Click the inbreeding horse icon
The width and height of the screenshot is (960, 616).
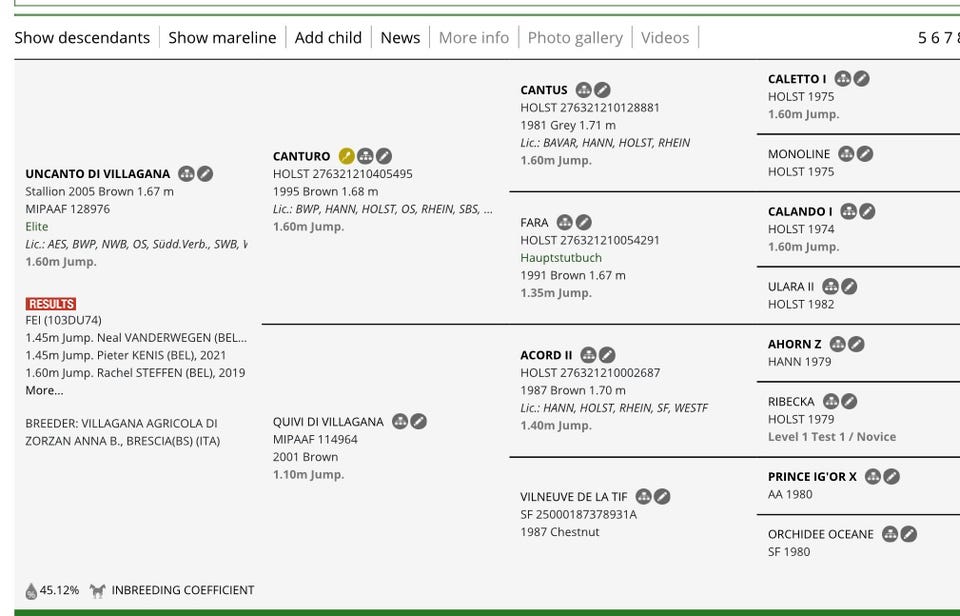click(x=97, y=590)
